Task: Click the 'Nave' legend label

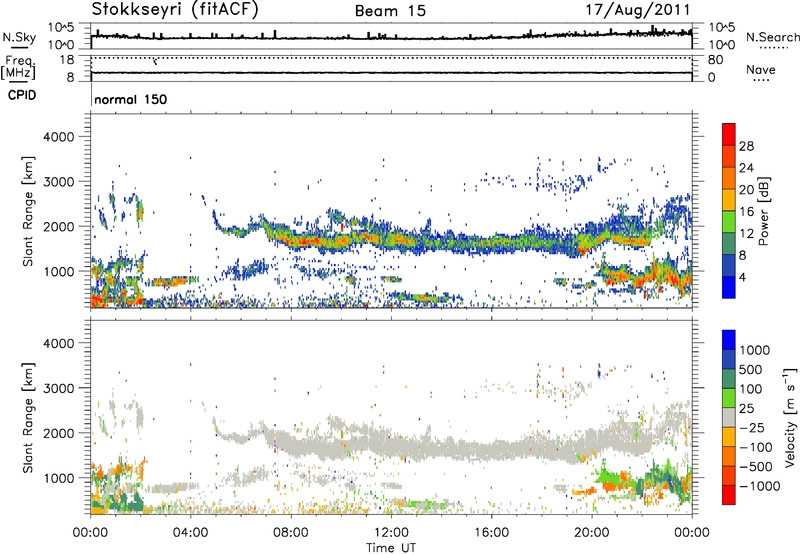Action: point(761,70)
